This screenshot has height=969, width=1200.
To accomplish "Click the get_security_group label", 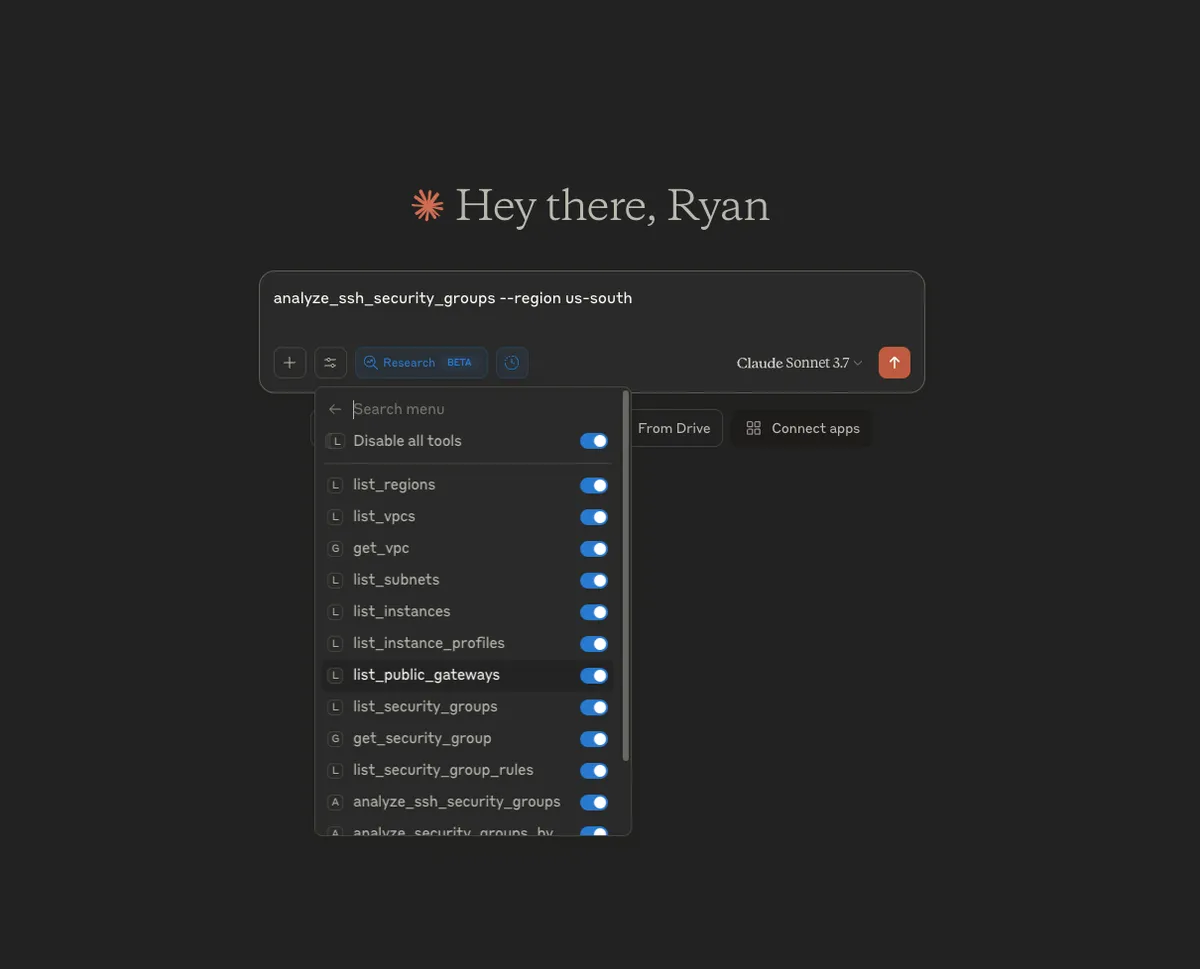I will [x=422, y=738].
